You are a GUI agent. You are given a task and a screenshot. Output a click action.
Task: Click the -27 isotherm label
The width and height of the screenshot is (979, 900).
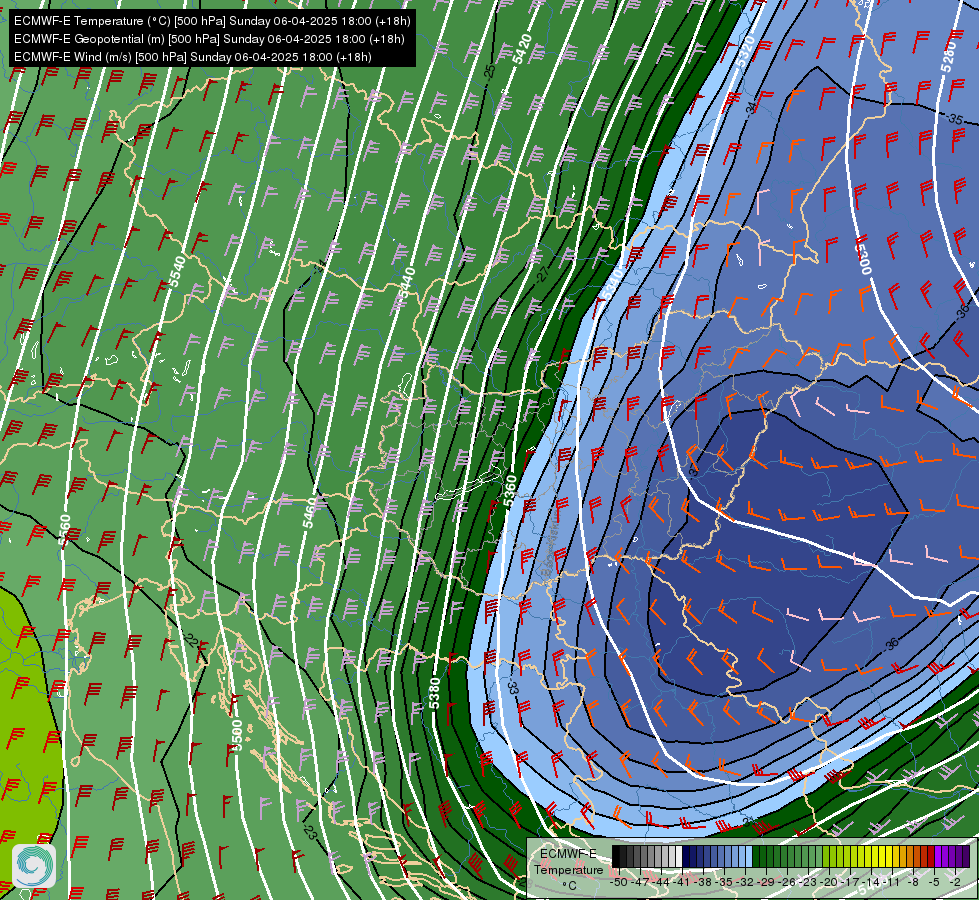[x=542, y=274]
